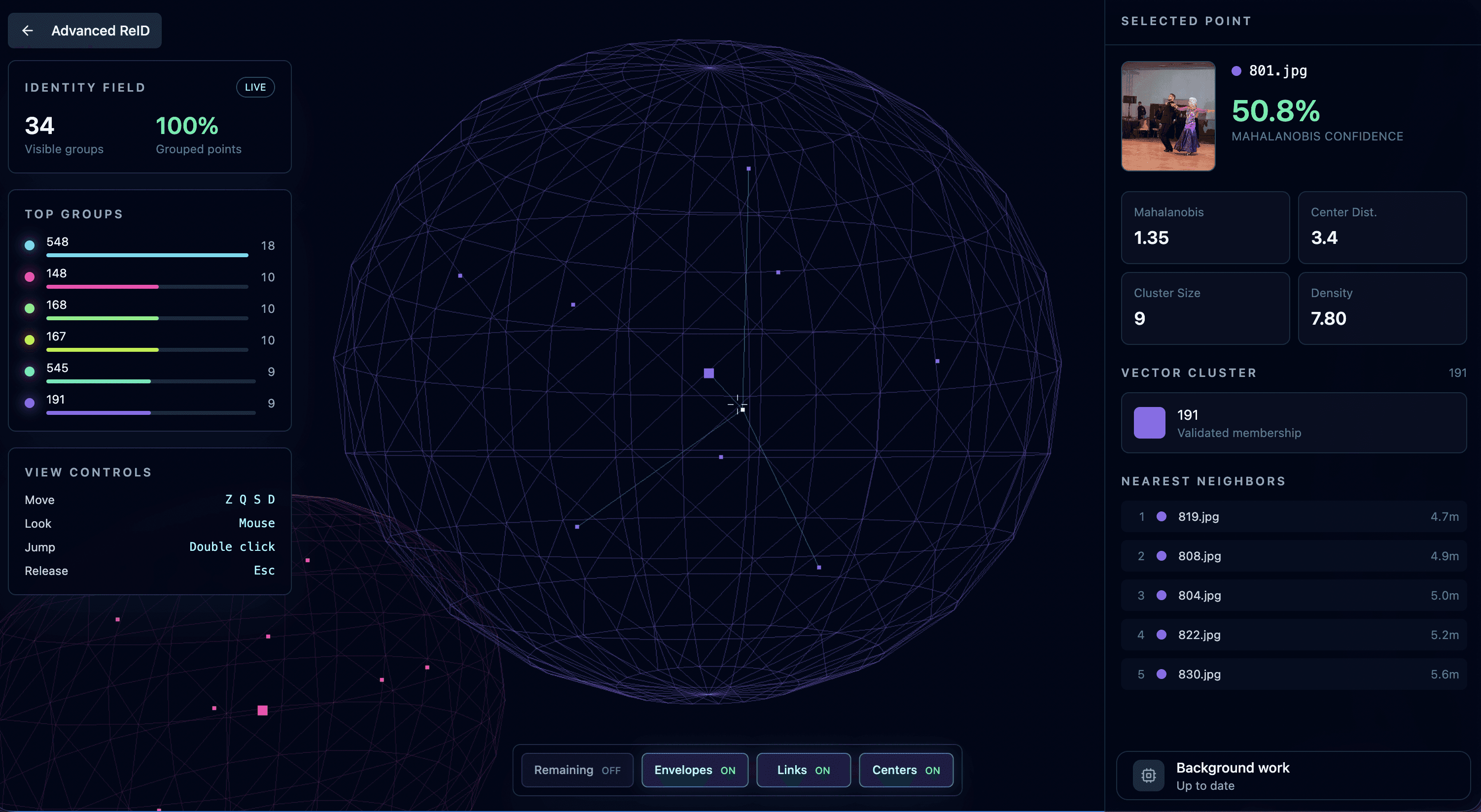Select nearest neighbor 808.jpg

(x=1294, y=556)
